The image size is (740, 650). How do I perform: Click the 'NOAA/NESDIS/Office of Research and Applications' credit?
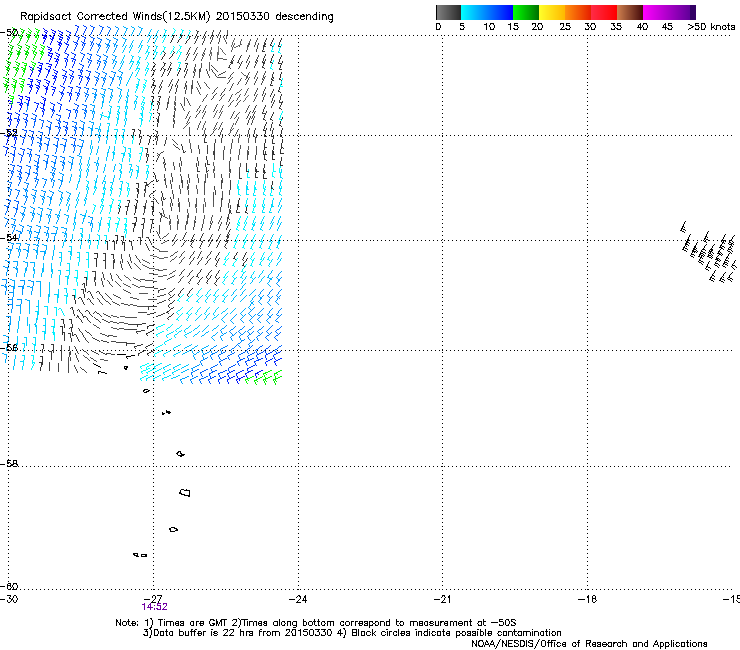coord(589,644)
